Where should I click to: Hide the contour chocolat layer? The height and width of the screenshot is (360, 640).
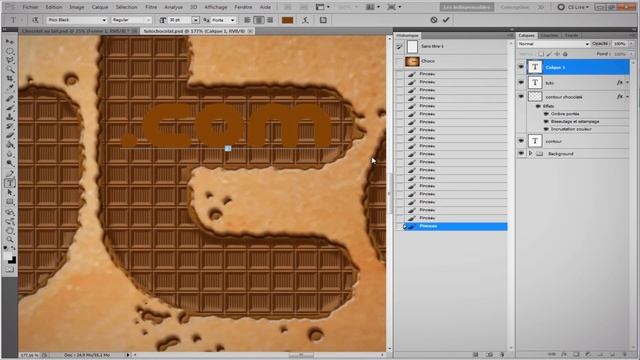521,97
